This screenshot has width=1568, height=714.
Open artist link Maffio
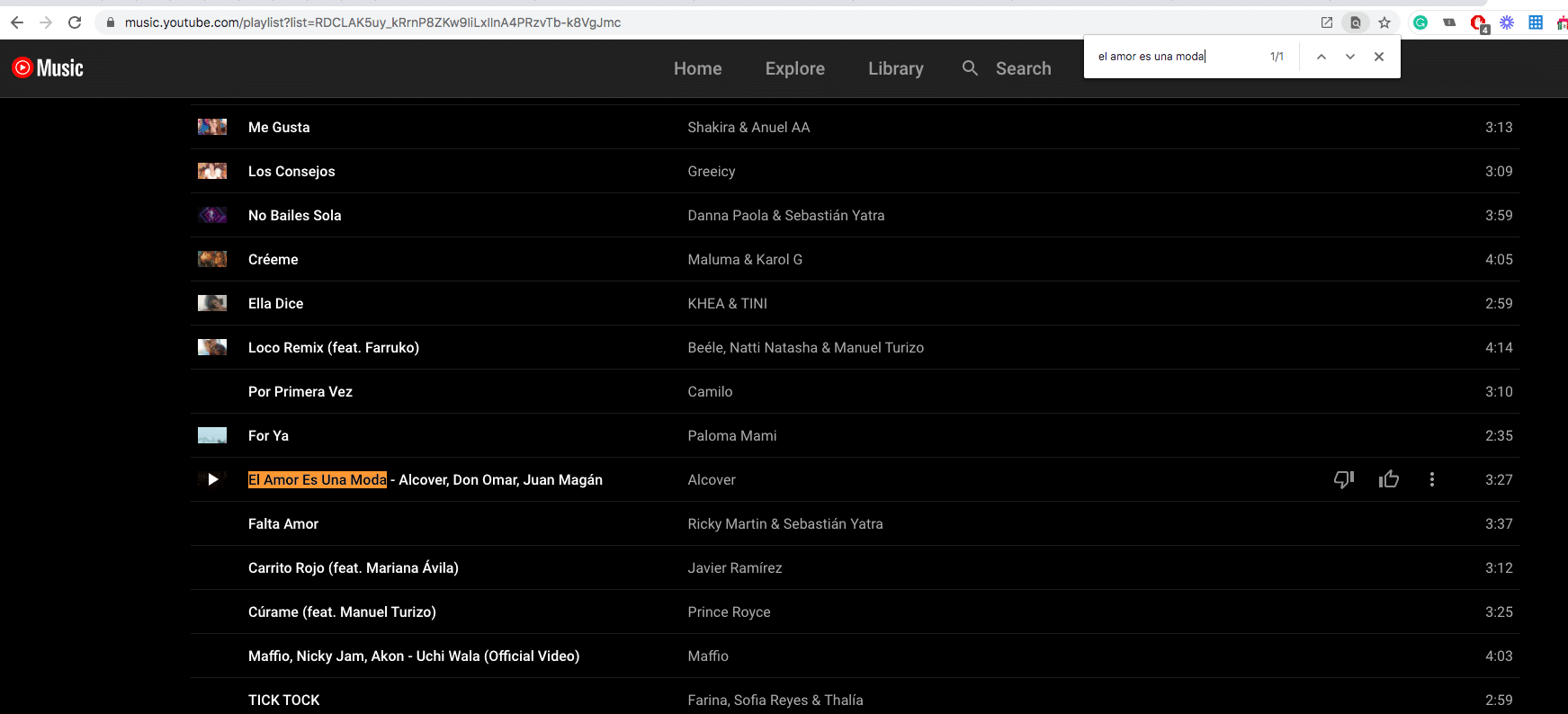click(x=708, y=656)
